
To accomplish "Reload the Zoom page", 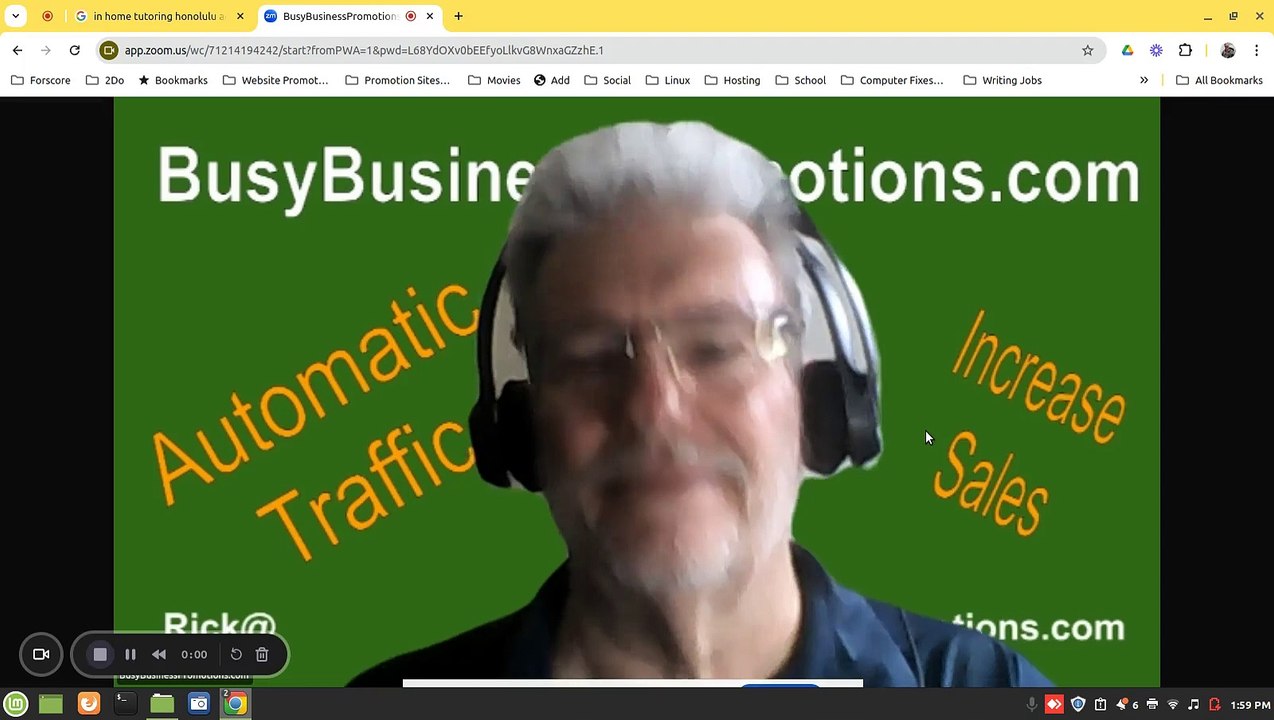I will 74,50.
